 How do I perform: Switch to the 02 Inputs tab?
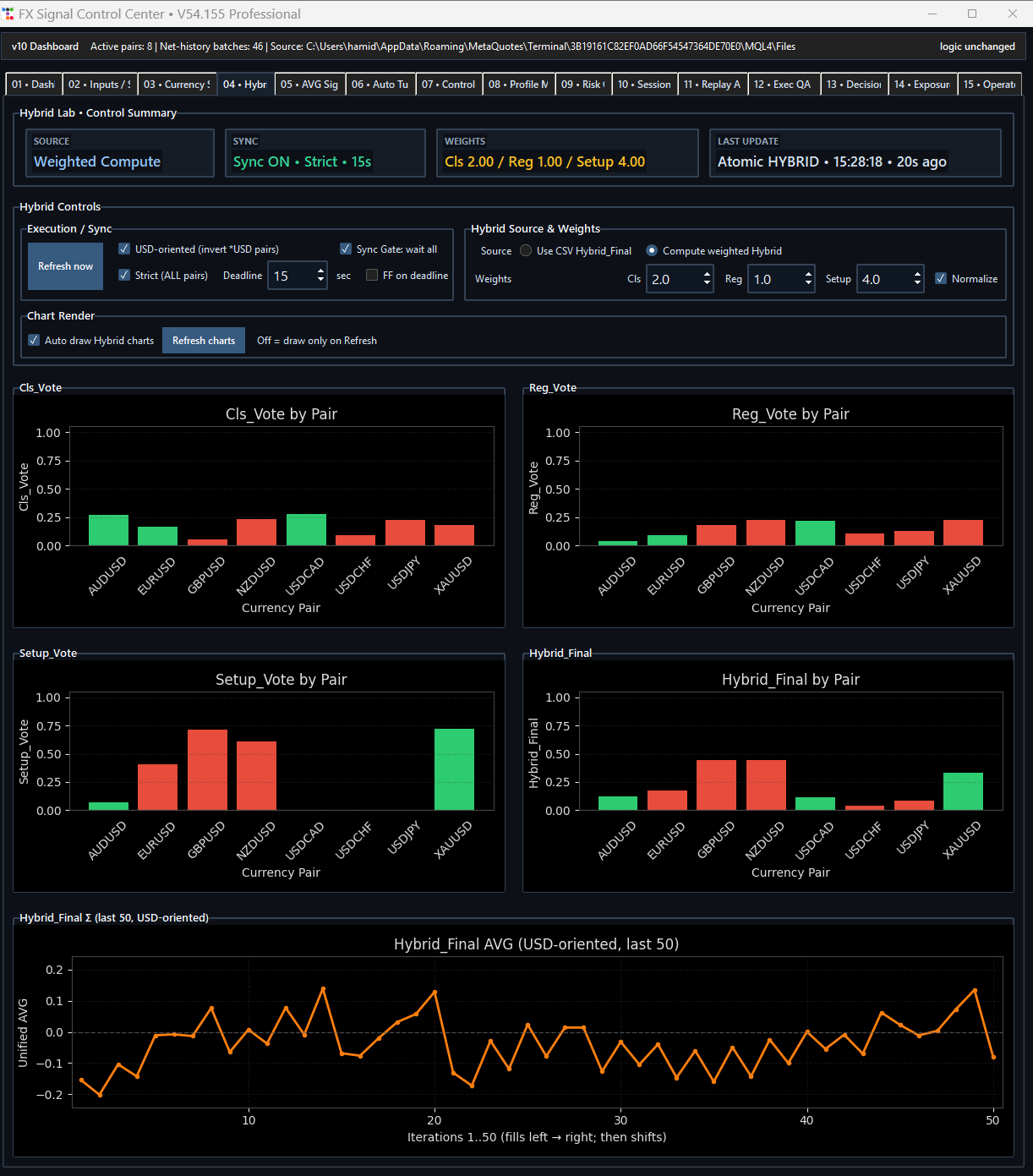(x=100, y=85)
